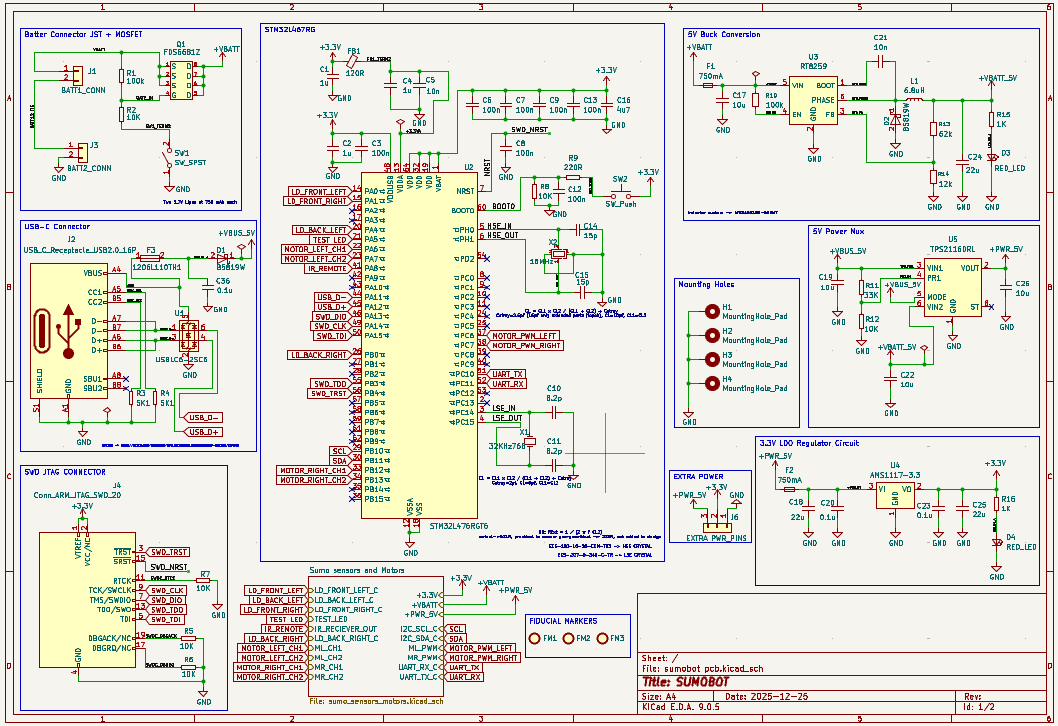Click the EXTRA POWER block heading

point(698,476)
